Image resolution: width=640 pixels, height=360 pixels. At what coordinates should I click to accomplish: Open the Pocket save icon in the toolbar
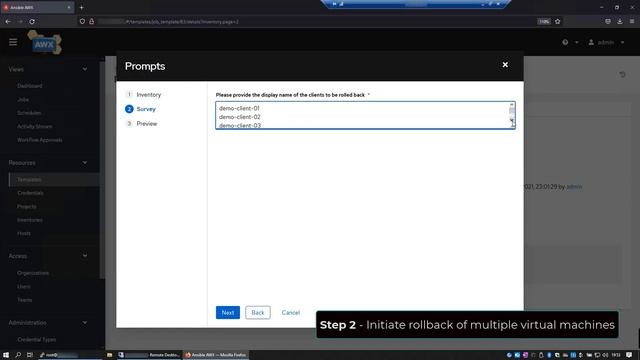(608, 22)
